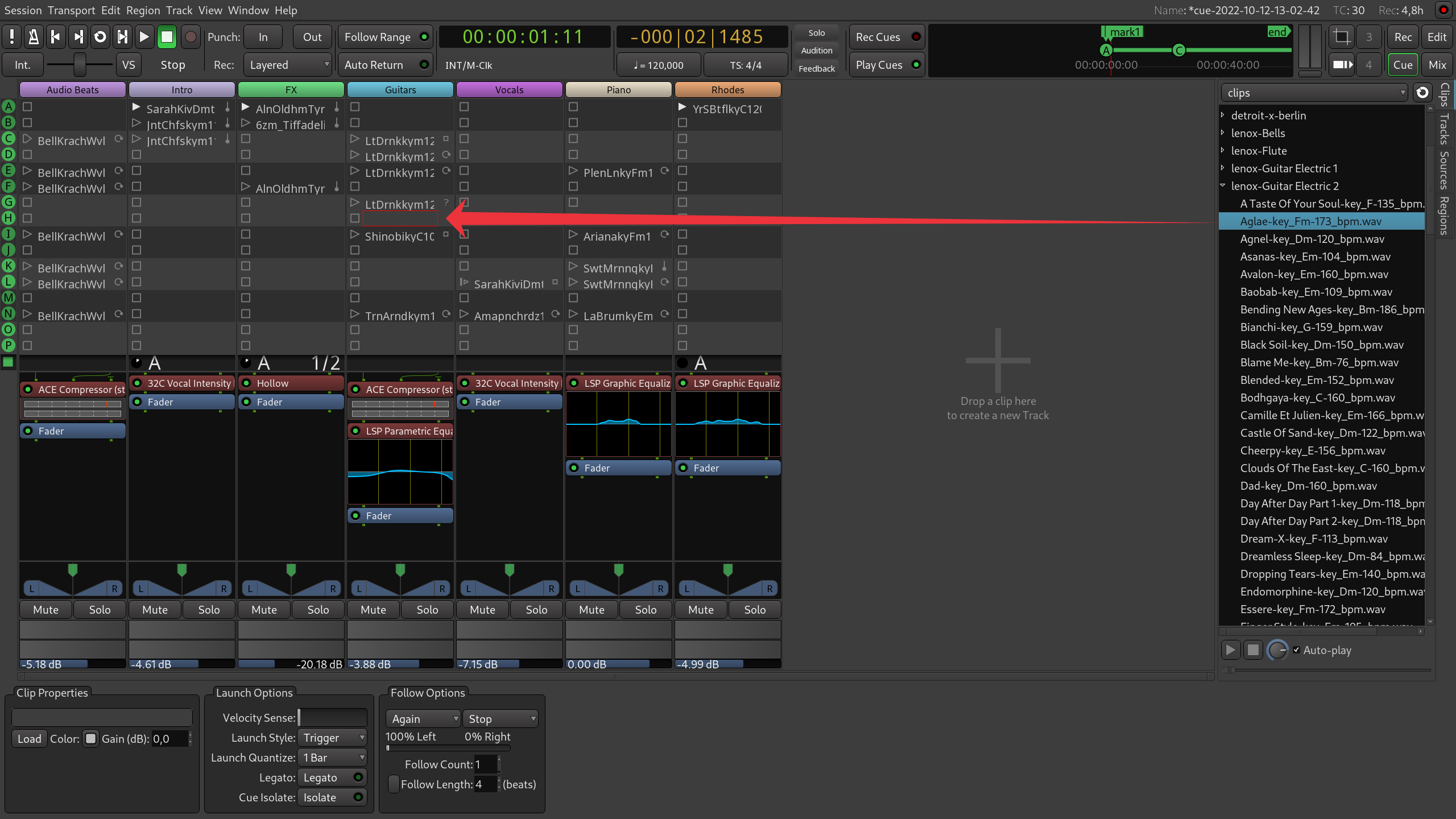
Task: Click the clip Color swatch
Action: click(90, 739)
